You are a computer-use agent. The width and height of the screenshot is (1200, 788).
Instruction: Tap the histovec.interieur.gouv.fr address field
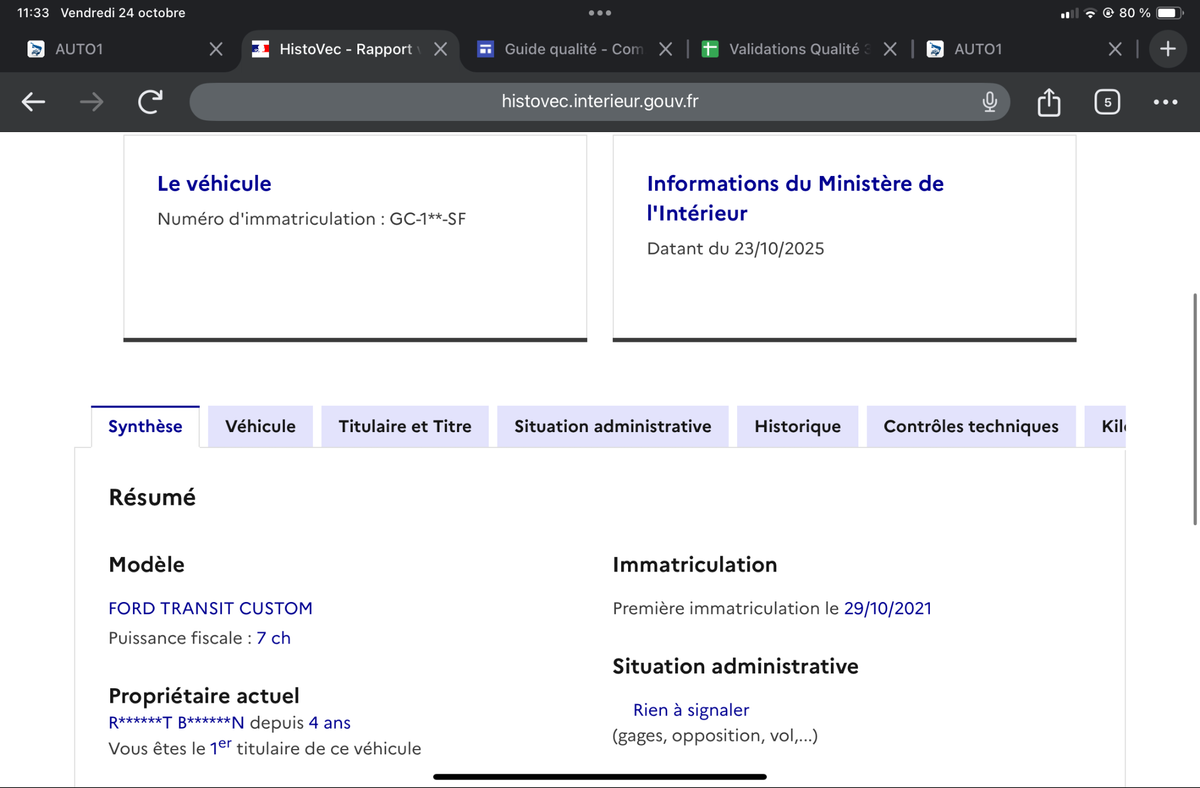[600, 101]
